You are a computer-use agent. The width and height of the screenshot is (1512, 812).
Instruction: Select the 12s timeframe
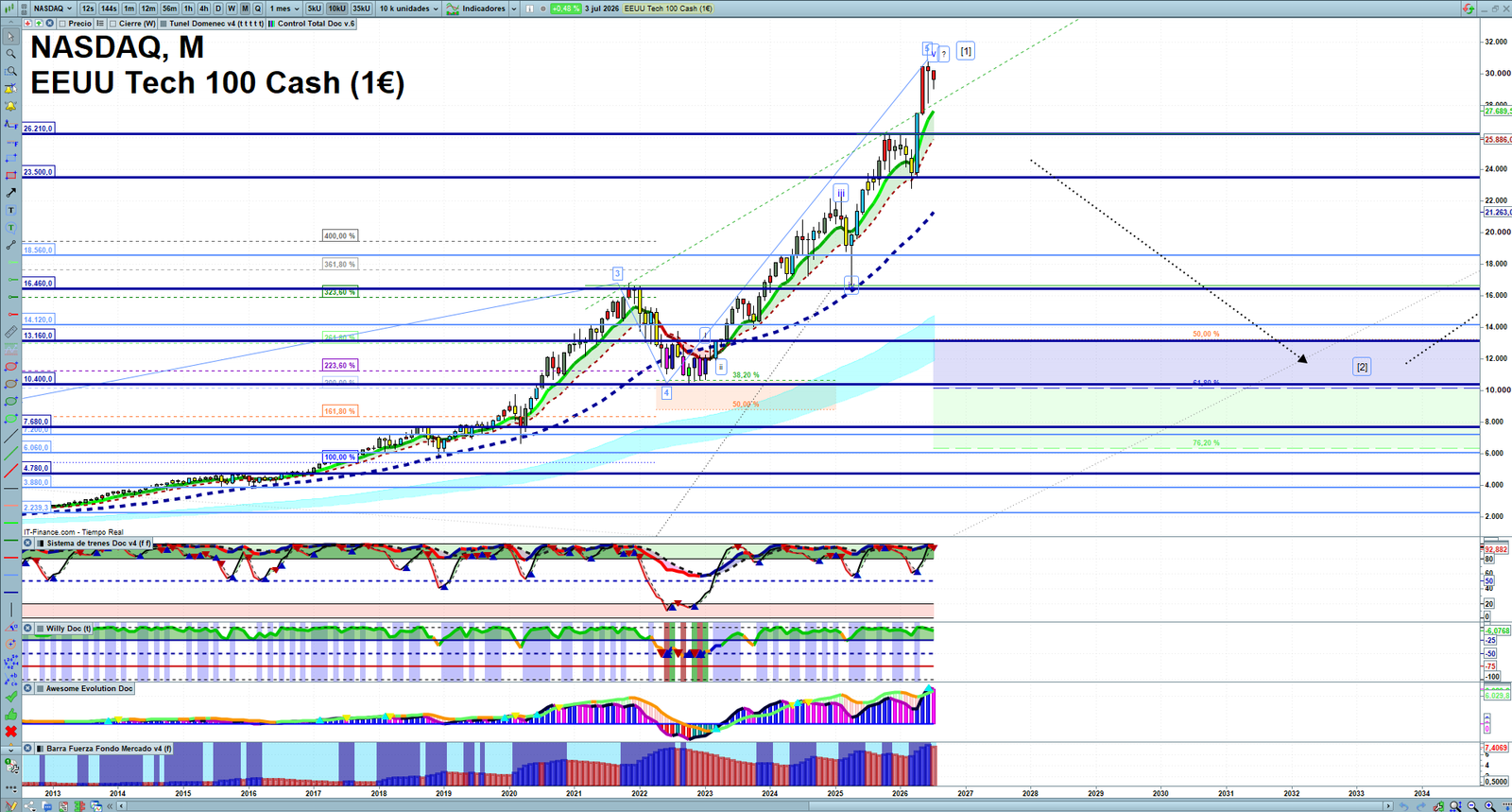click(88, 9)
